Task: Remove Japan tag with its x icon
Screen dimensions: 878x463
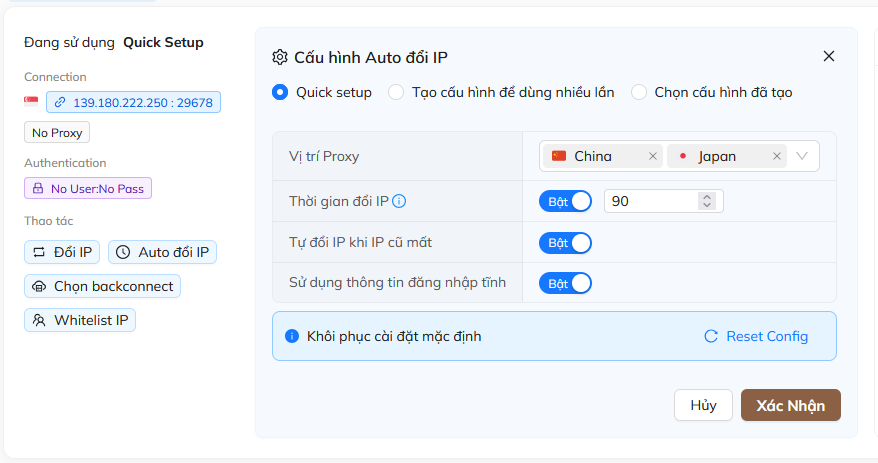Action: 777,156
